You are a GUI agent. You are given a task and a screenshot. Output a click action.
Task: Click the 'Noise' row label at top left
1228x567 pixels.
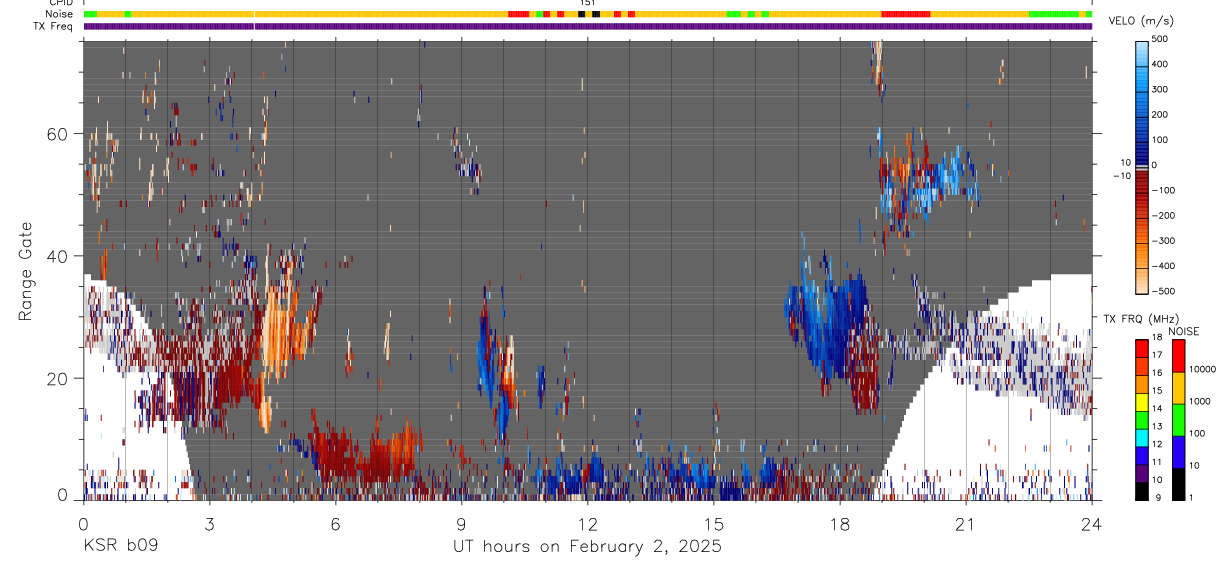59,14
